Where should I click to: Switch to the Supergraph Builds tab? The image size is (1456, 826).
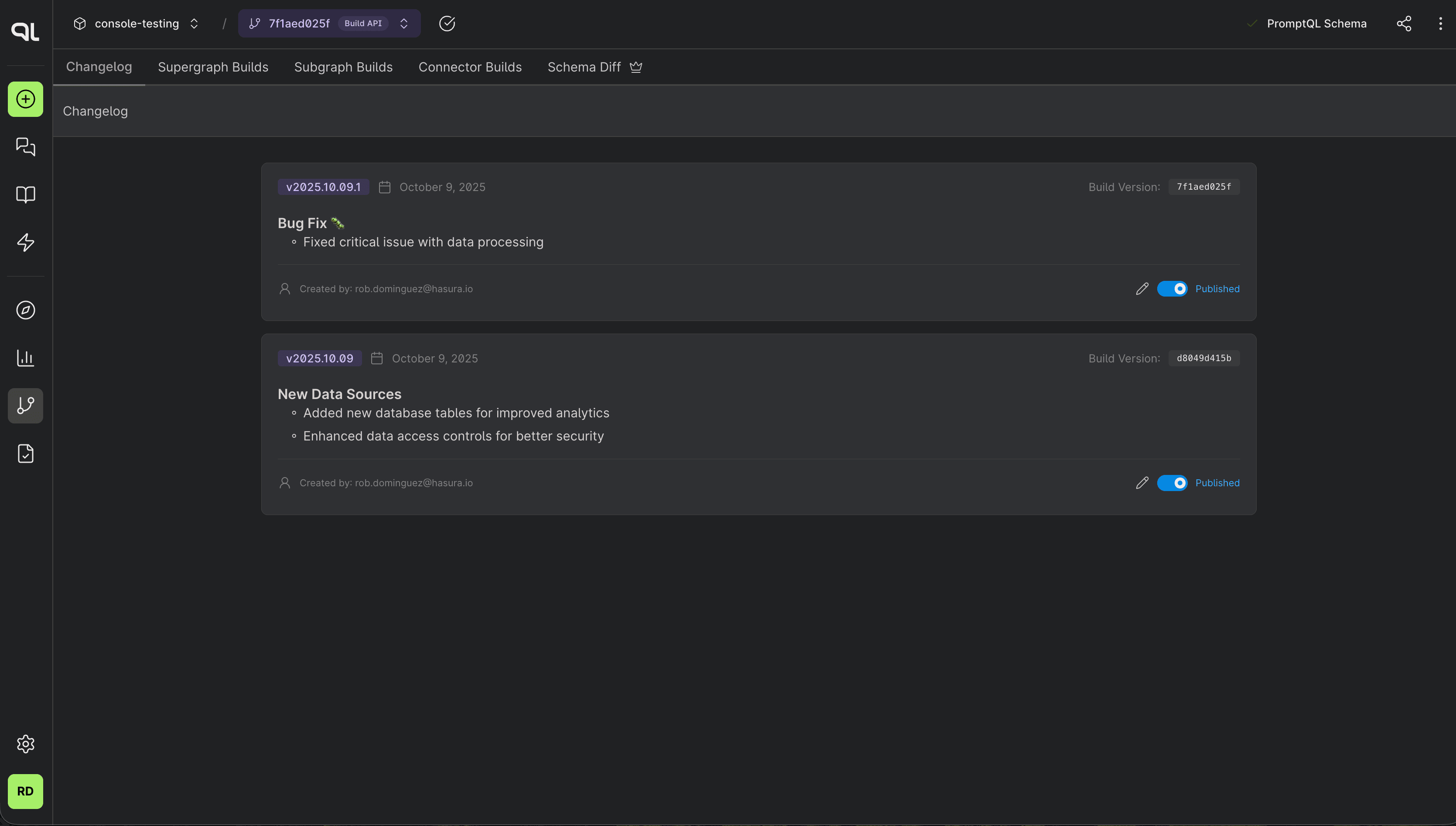tap(213, 67)
